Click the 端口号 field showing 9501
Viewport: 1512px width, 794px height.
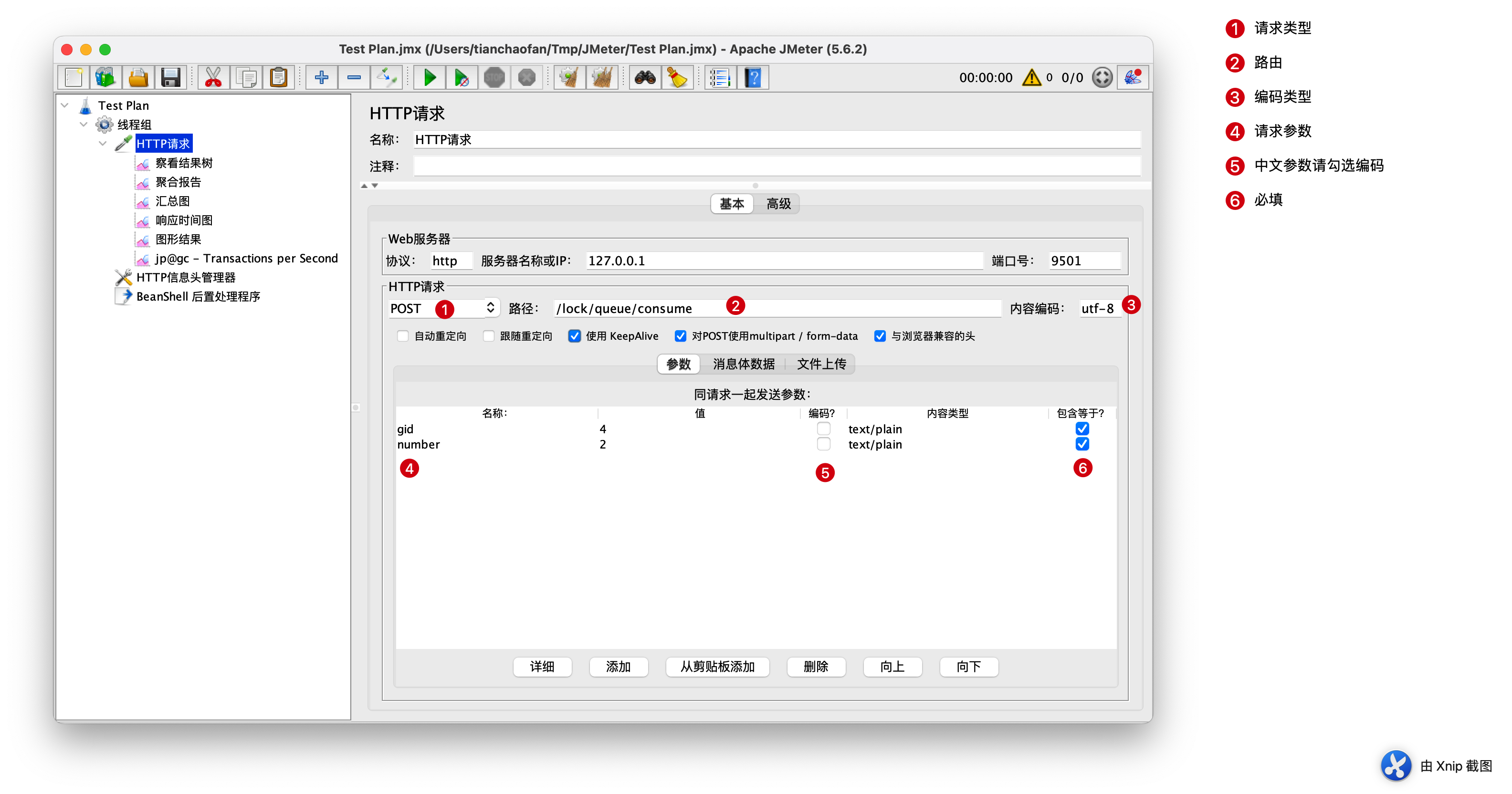coord(1084,261)
